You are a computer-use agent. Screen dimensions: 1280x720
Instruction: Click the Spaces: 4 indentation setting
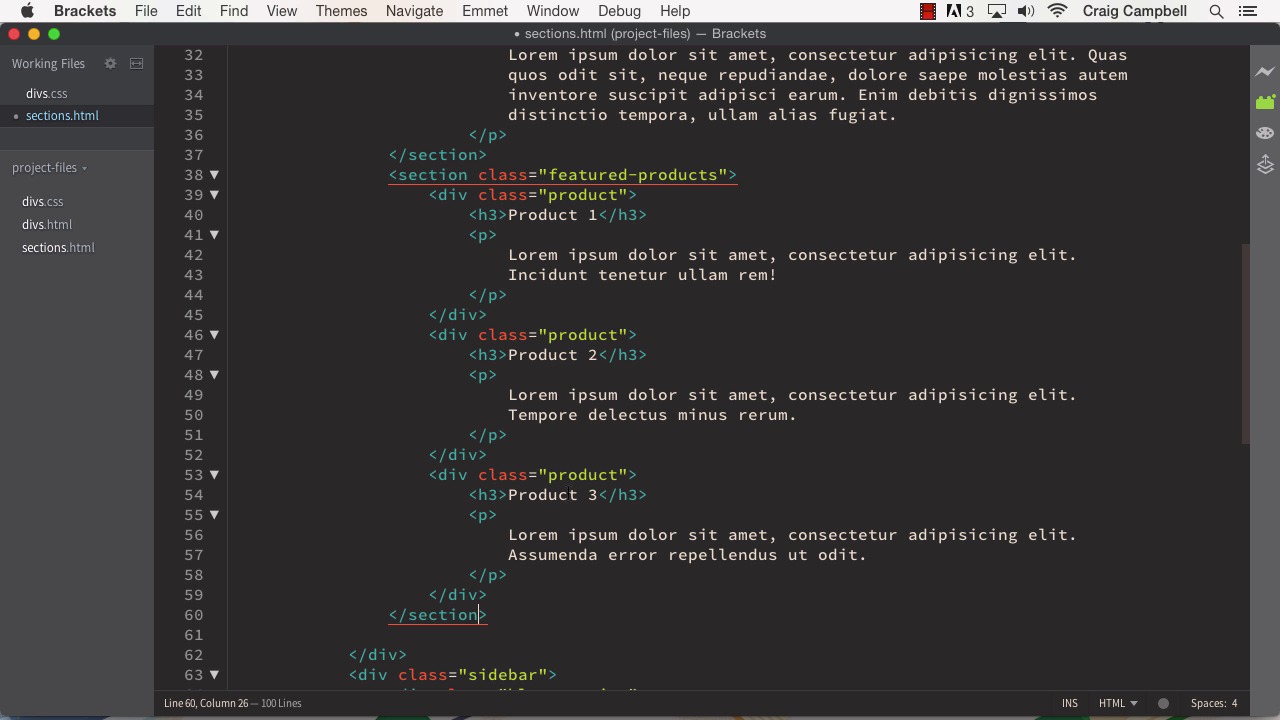click(1214, 703)
